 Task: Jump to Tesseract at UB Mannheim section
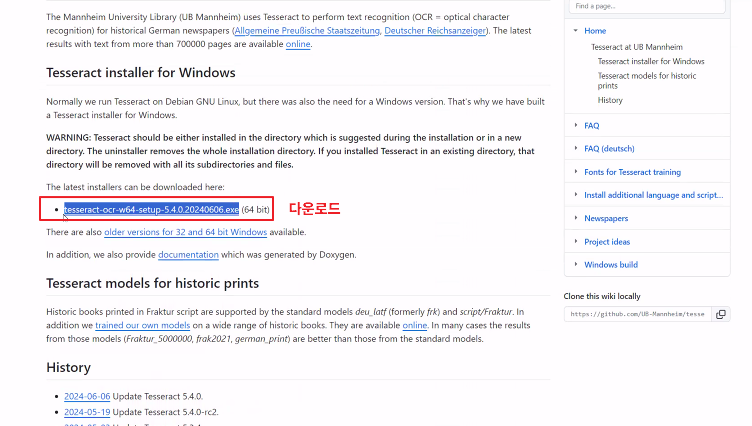636,47
